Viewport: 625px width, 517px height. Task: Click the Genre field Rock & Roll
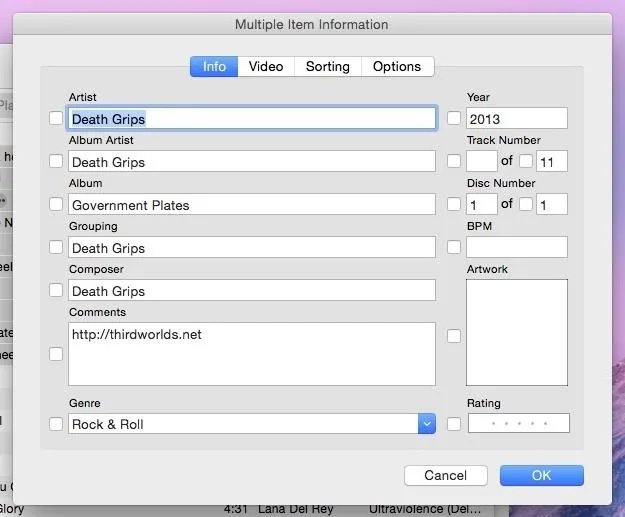coord(243,424)
